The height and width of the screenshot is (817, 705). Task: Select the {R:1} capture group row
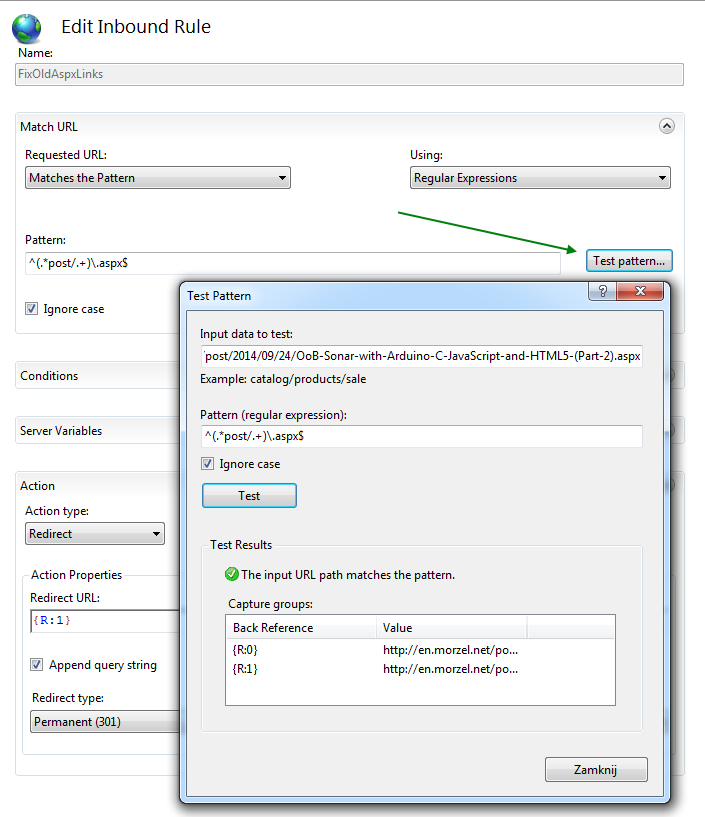pos(300,668)
